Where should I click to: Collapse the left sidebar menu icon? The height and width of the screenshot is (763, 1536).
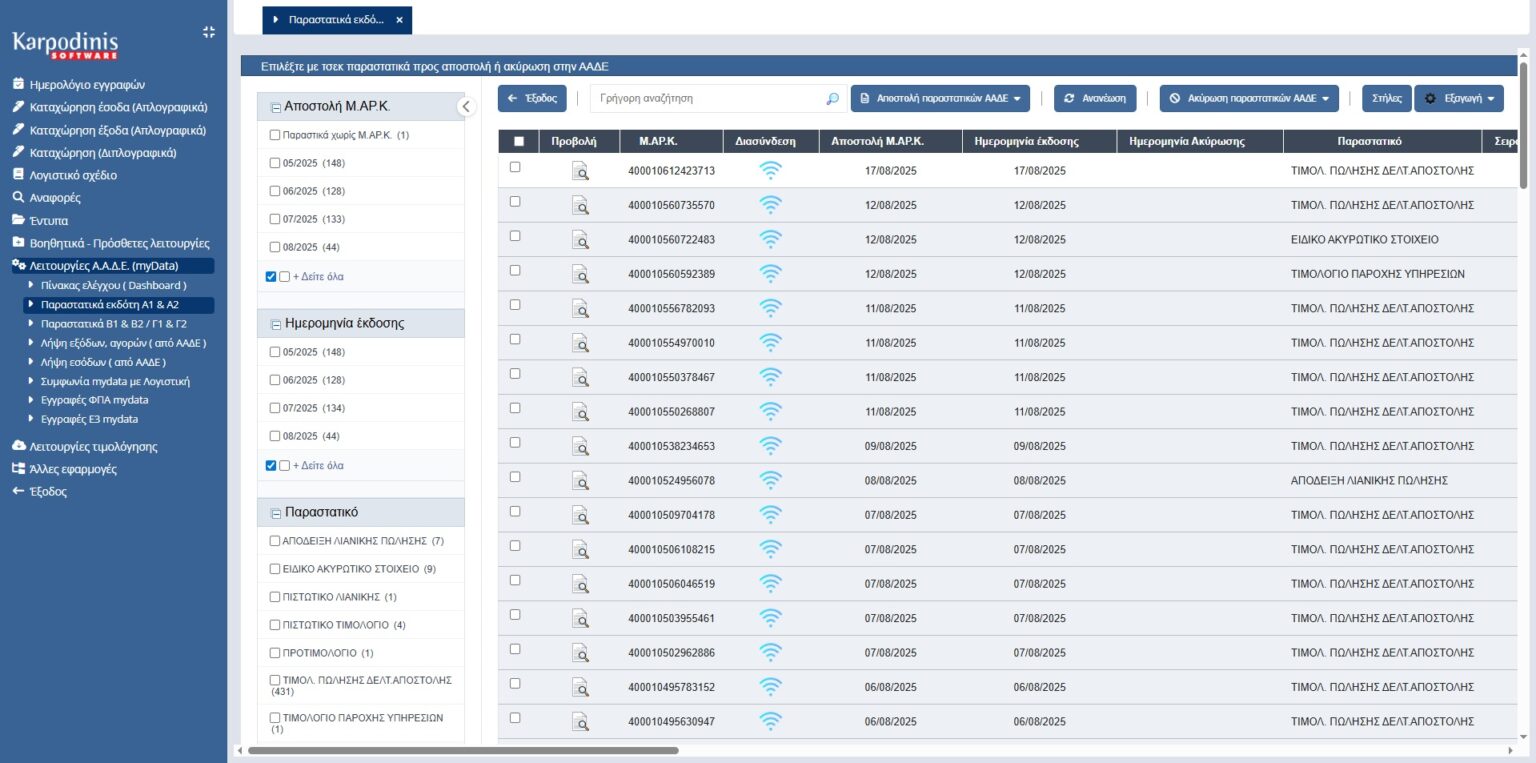pos(208,32)
